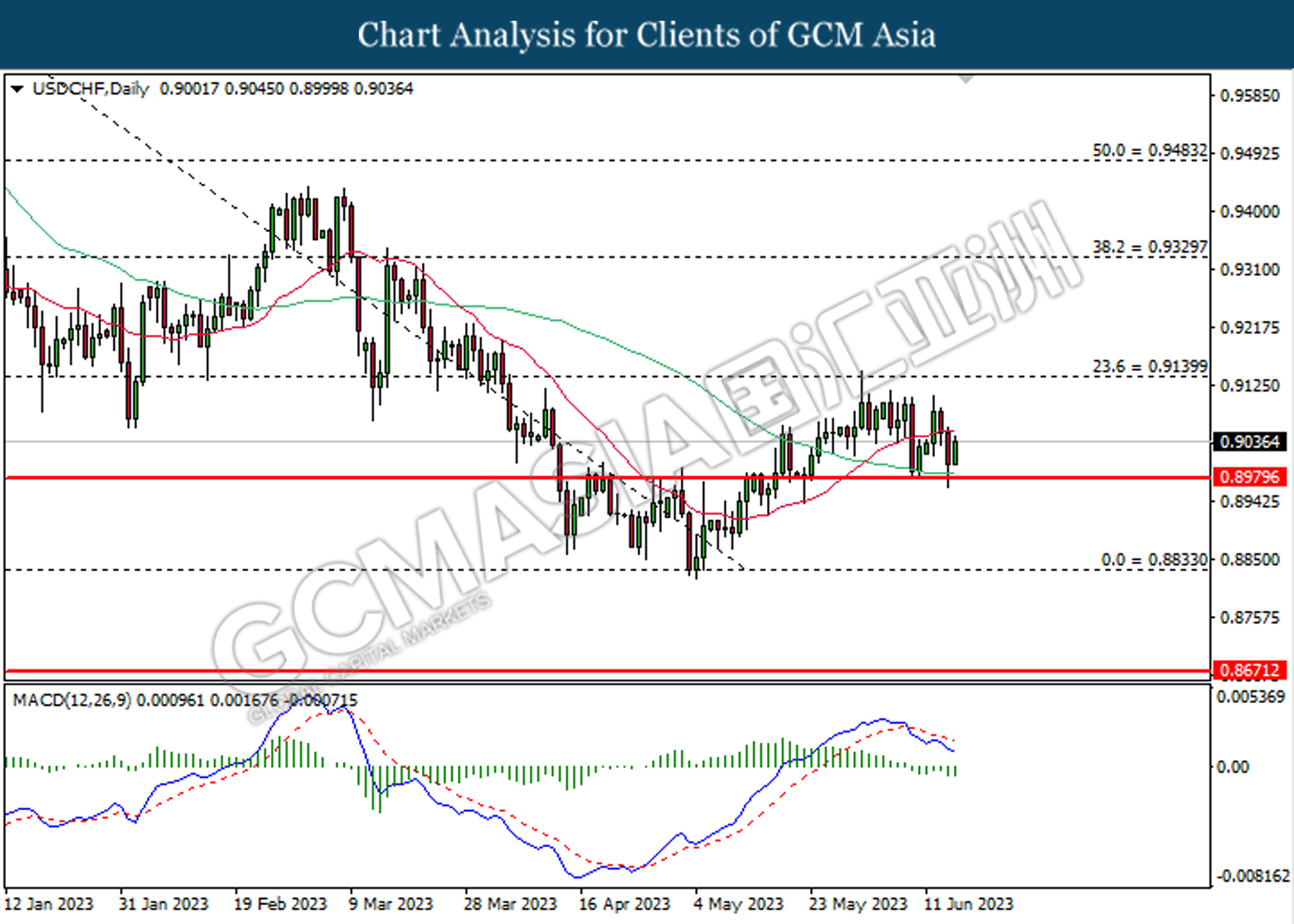This screenshot has height=924, width=1294.
Task: Open the chart dropdown triangle beside USDCHF
Action: (x=17, y=89)
